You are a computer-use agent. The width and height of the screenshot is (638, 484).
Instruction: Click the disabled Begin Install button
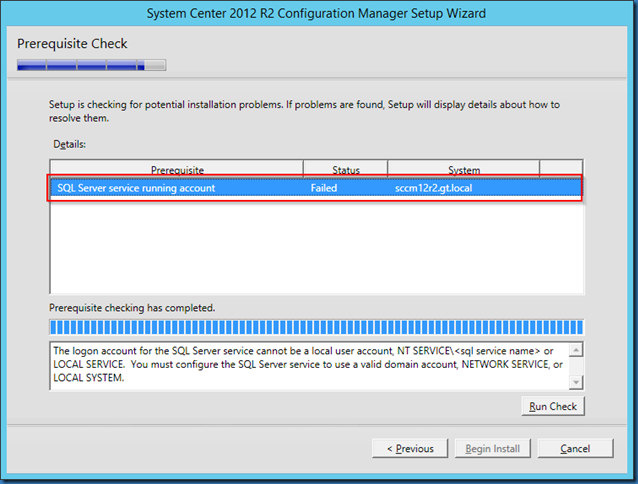click(493, 448)
